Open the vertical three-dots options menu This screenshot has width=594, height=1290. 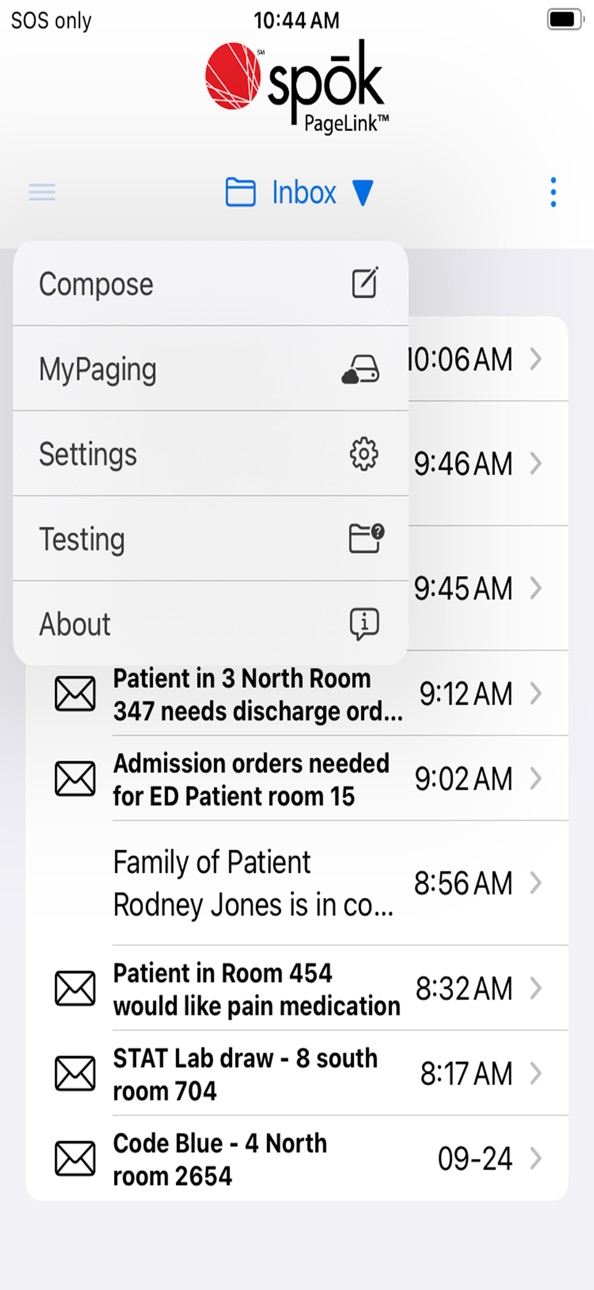[x=553, y=192]
